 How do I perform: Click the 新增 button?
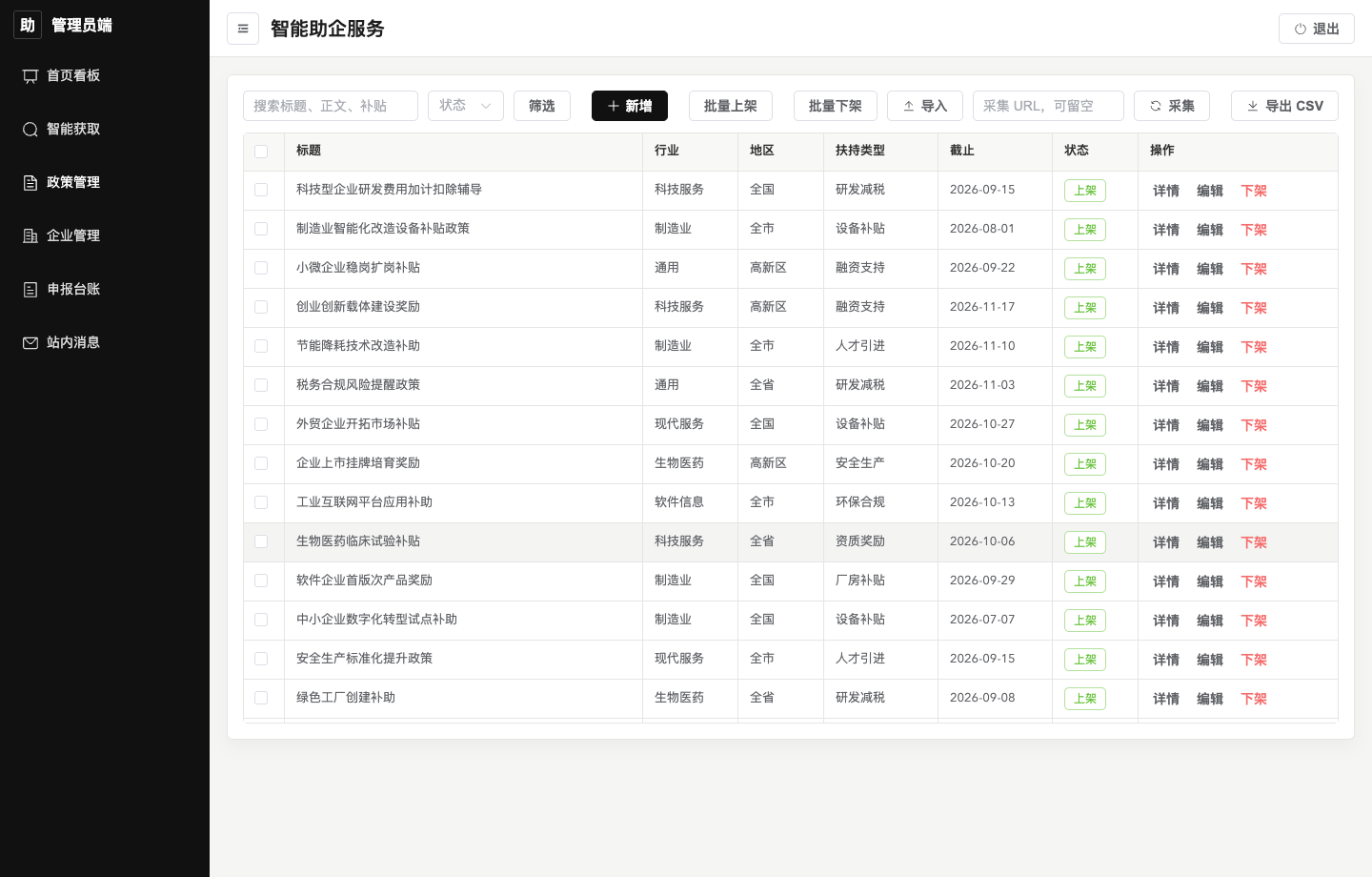click(x=630, y=106)
